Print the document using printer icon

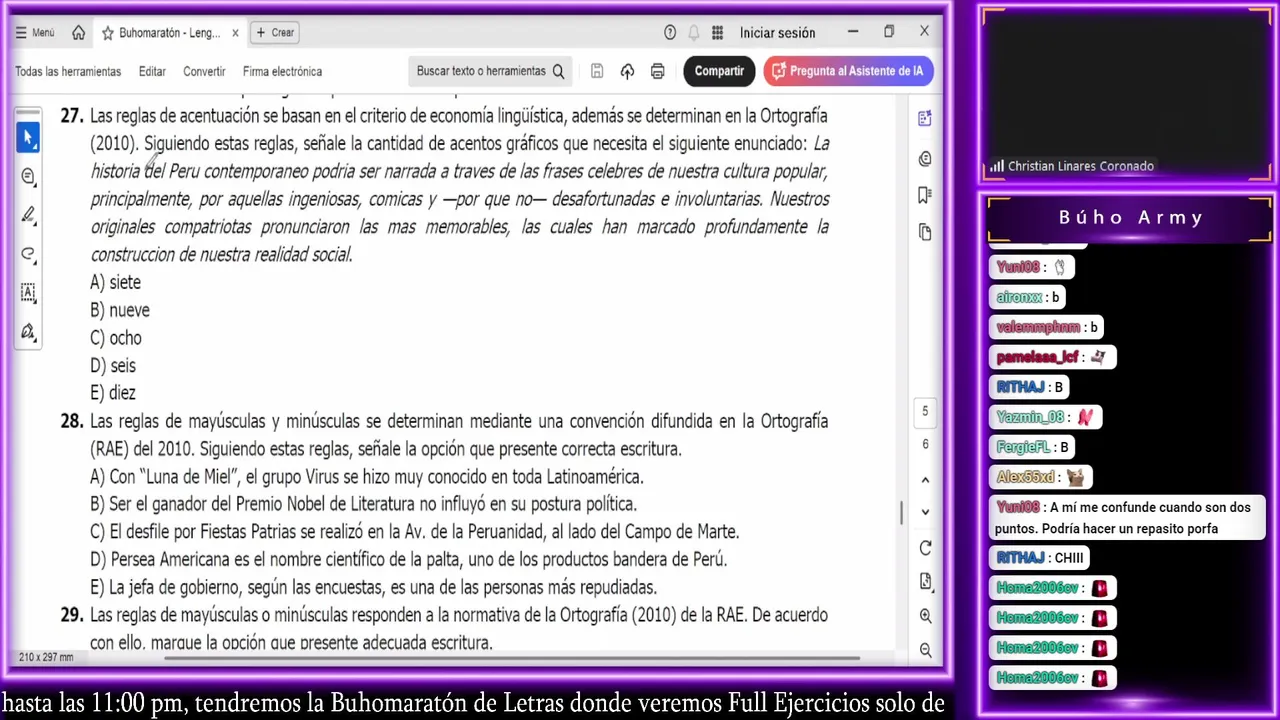click(657, 71)
